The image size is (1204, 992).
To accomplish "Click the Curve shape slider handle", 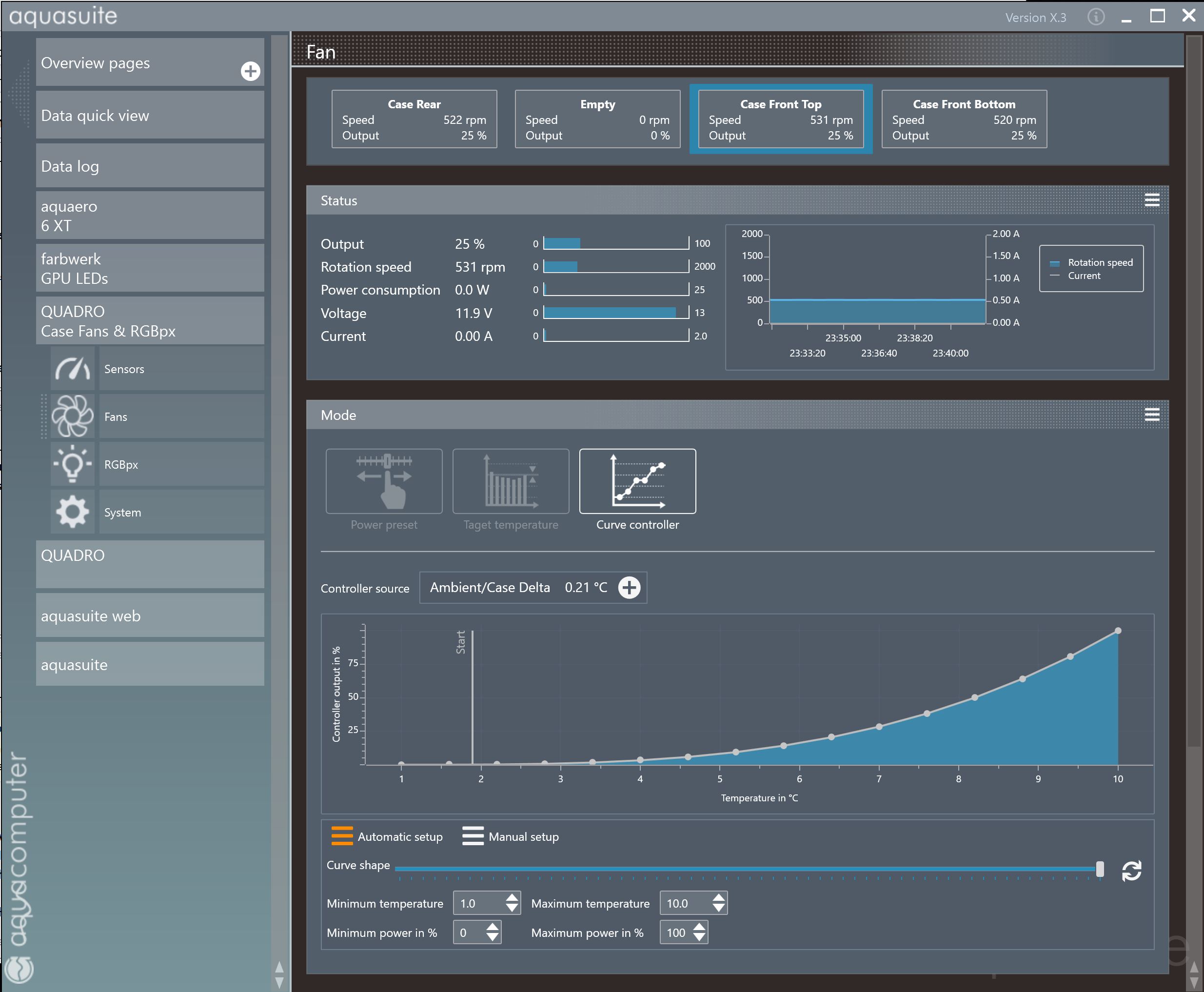I will [1100, 869].
